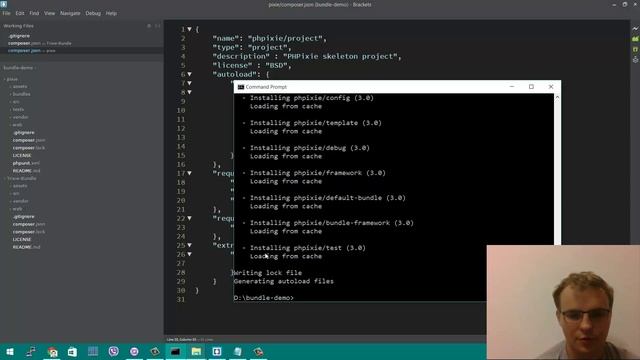
Task: Open the Windows Store taskbar icon
Action: click(x=72, y=351)
